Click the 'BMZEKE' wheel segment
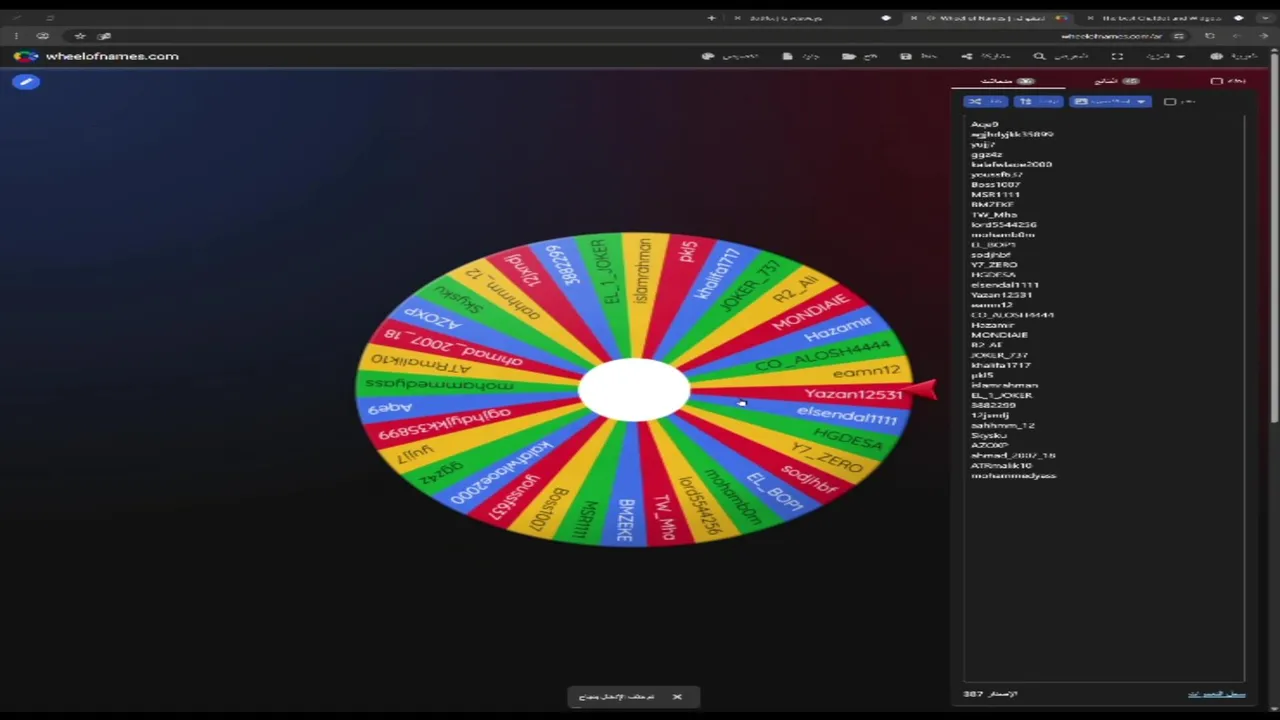Image resolution: width=1280 pixels, height=720 pixels. point(626,520)
